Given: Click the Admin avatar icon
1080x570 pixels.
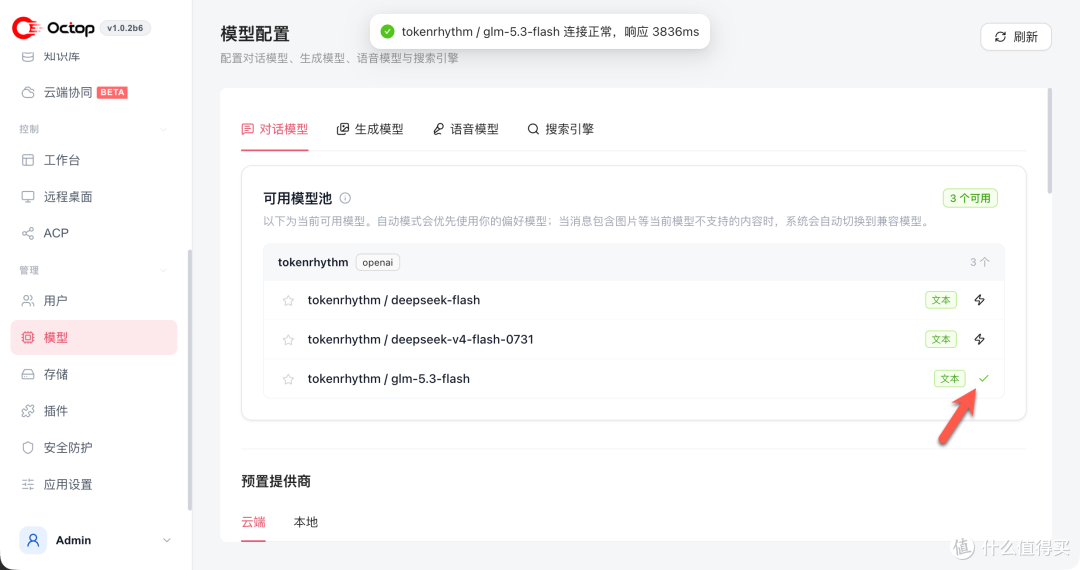Looking at the screenshot, I should point(33,540).
